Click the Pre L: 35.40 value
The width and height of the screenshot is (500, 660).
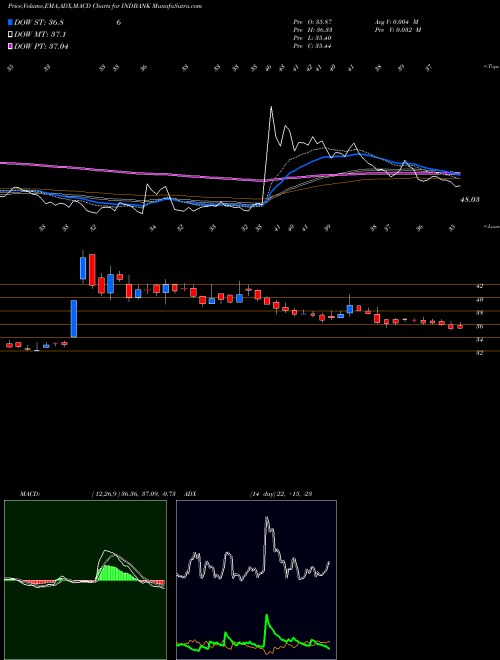313,38
